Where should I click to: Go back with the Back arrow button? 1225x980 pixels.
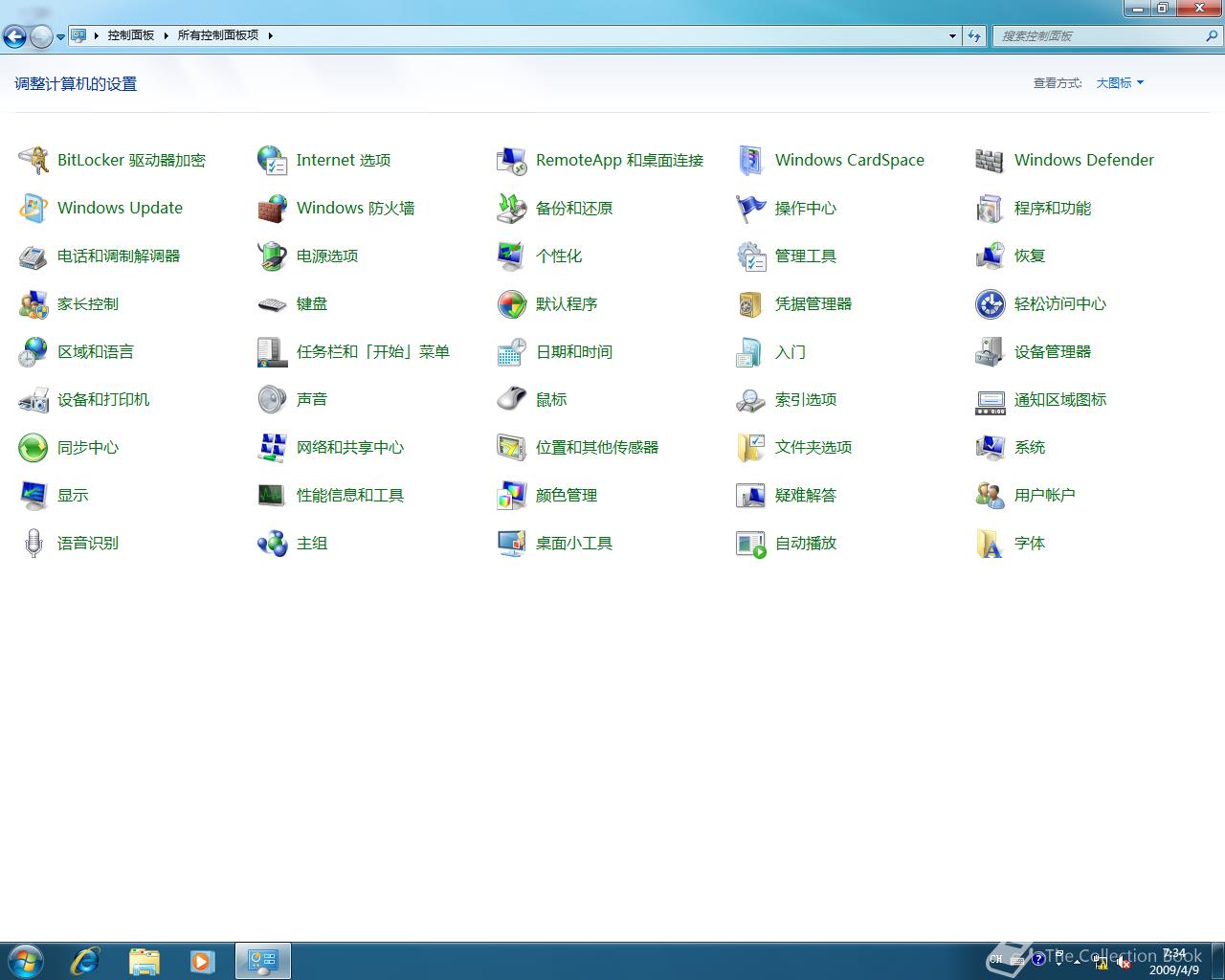tap(14, 36)
